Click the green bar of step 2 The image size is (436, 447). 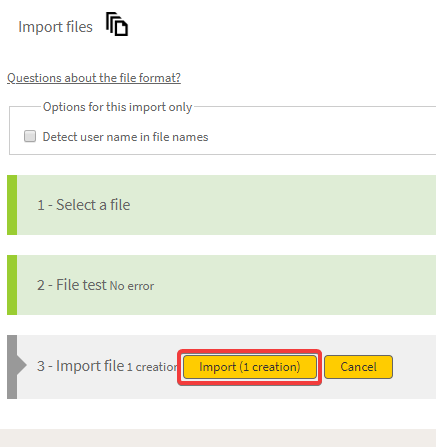12,285
